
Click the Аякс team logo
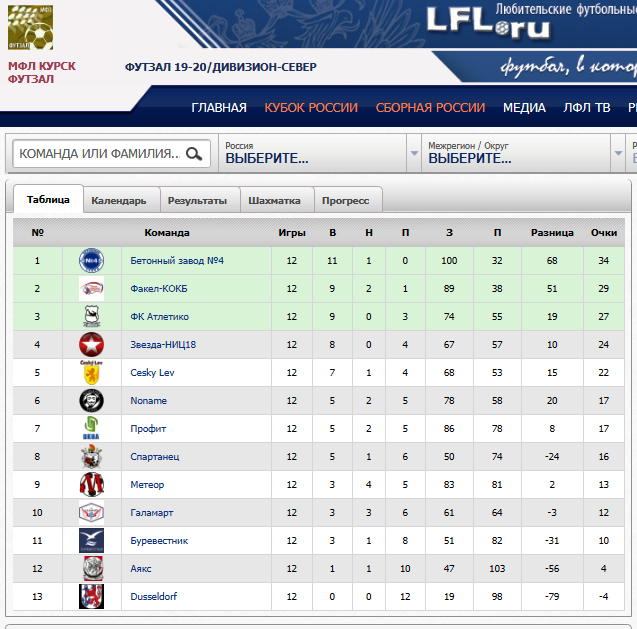pyautogui.click(x=92, y=569)
